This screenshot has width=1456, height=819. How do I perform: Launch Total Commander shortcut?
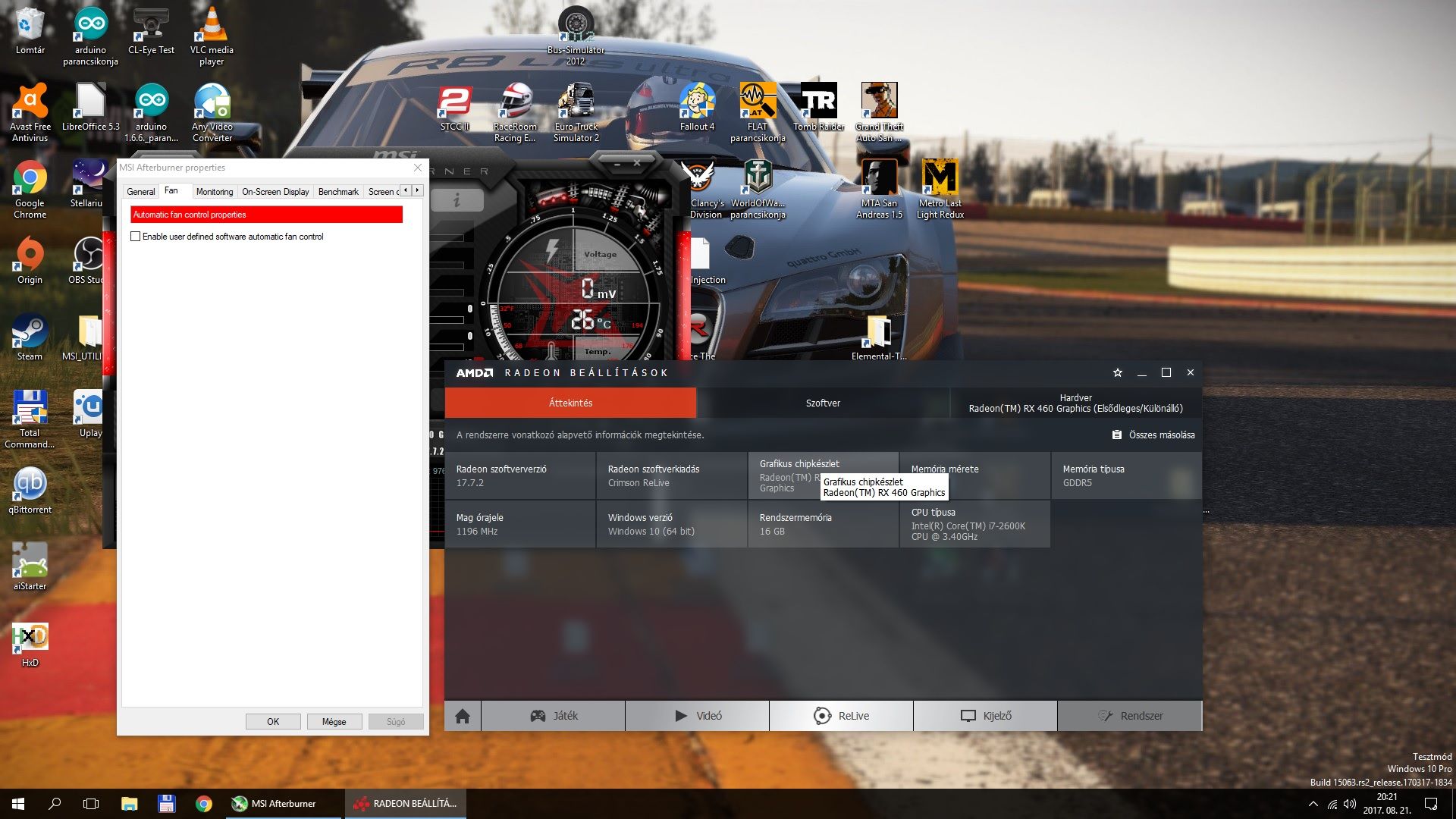coord(30,419)
